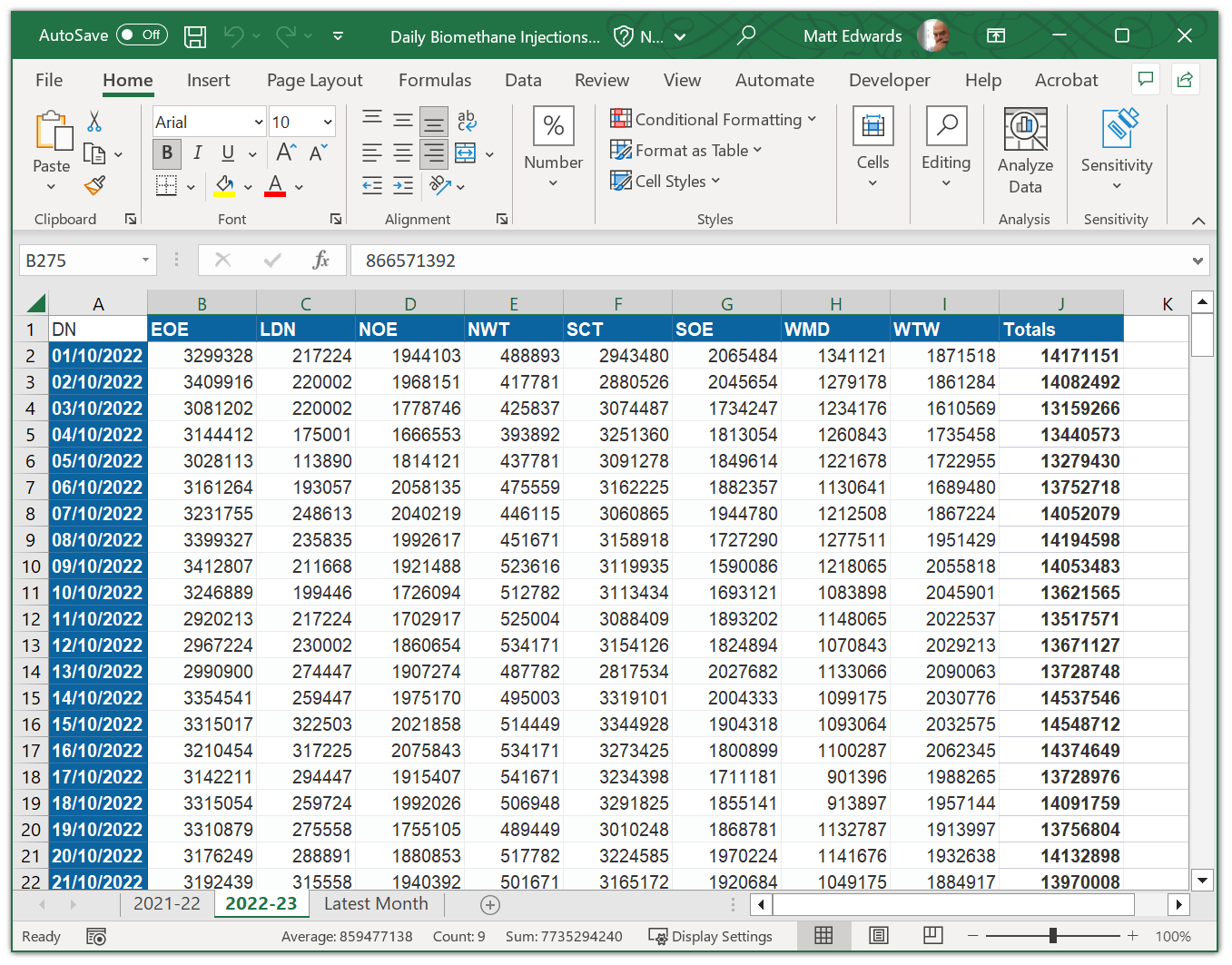The height and width of the screenshot is (965, 1232).
Task: Collapse the ribbon with up chevron
Action: [1198, 221]
